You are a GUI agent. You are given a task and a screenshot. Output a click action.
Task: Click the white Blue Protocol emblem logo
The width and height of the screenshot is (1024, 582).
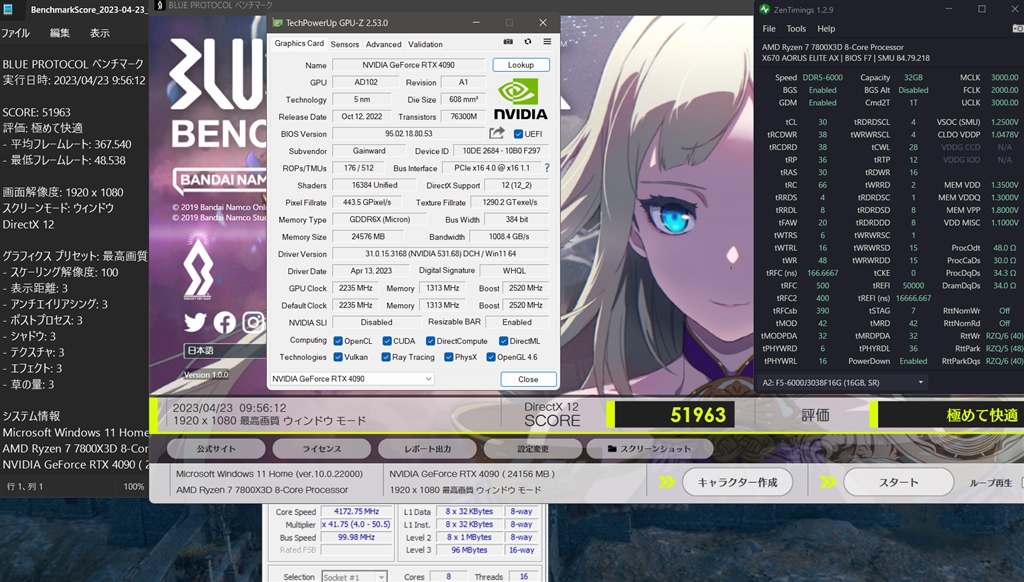199,266
